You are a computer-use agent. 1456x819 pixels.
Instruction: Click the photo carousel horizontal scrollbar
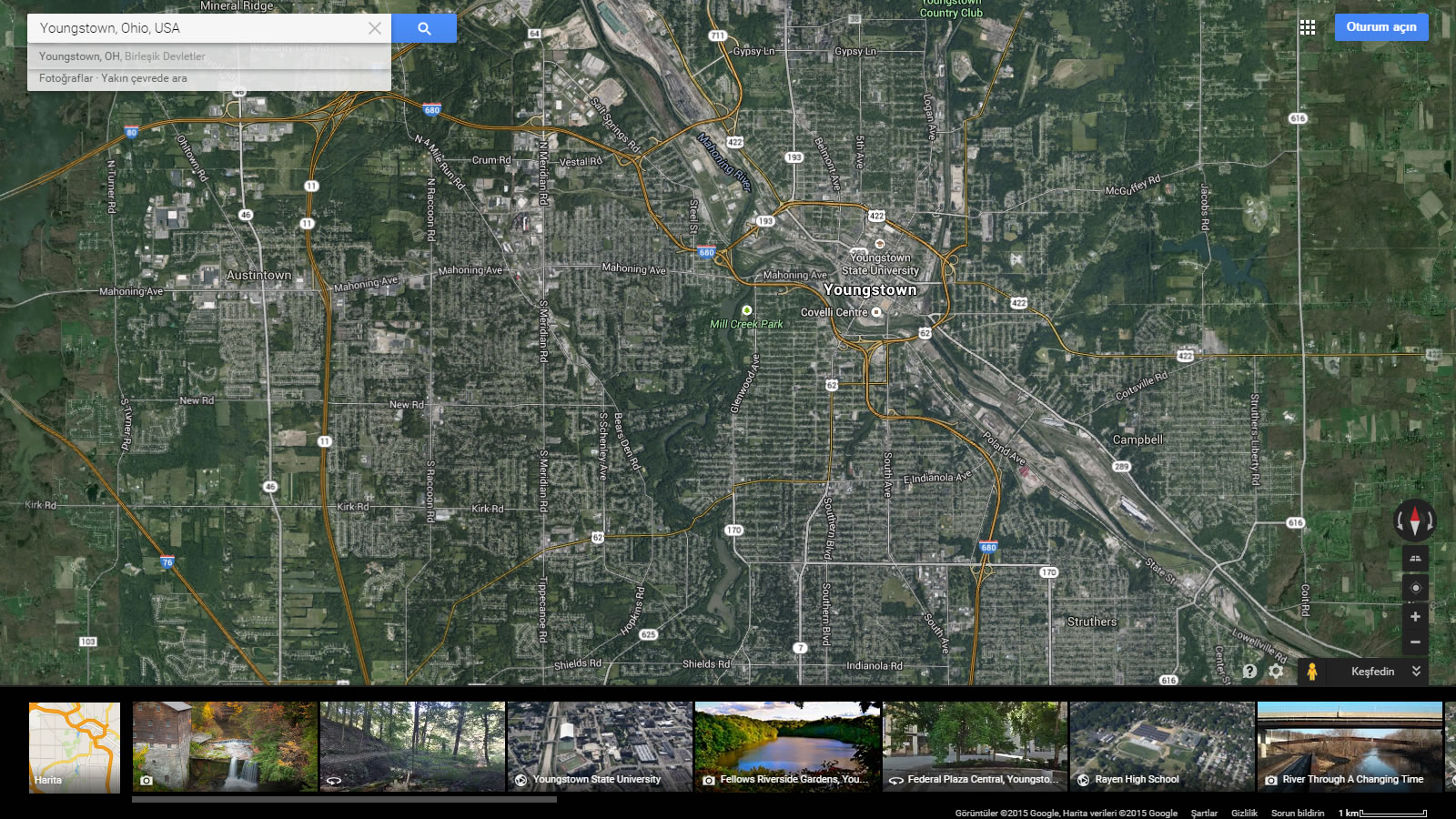tap(344, 800)
